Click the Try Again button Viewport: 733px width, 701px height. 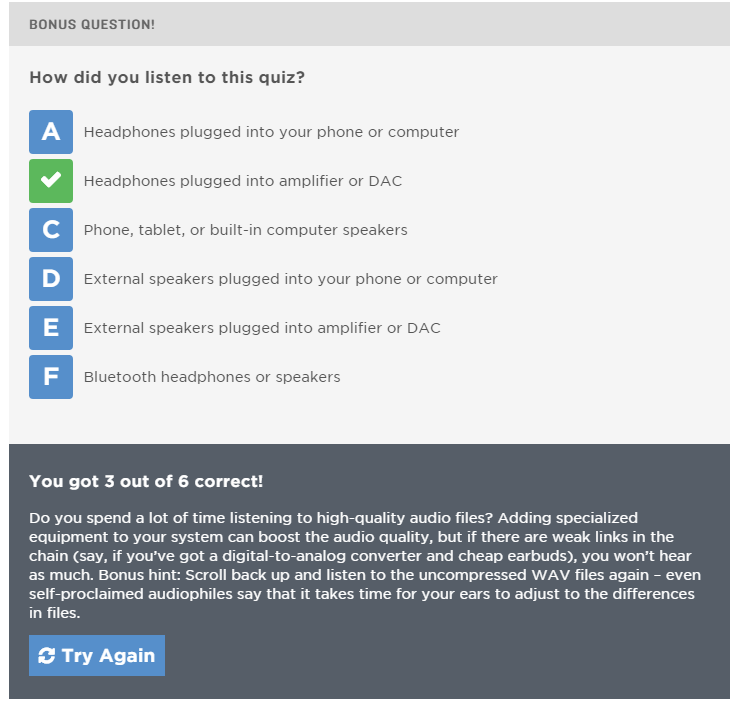tap(97, 655)
